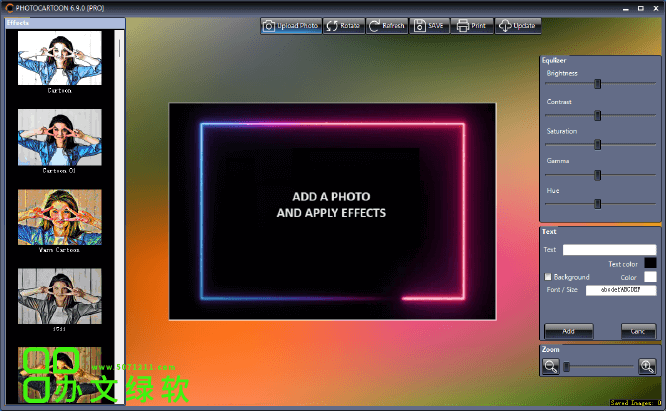Save the image with the SAVE button
666x412 pixels.
[x=431, y=26]
